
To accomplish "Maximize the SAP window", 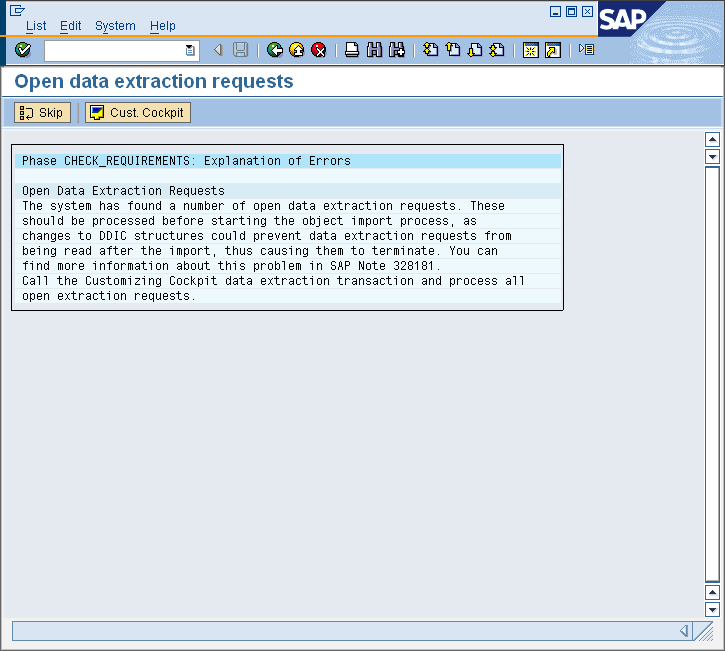I will 571,11.
